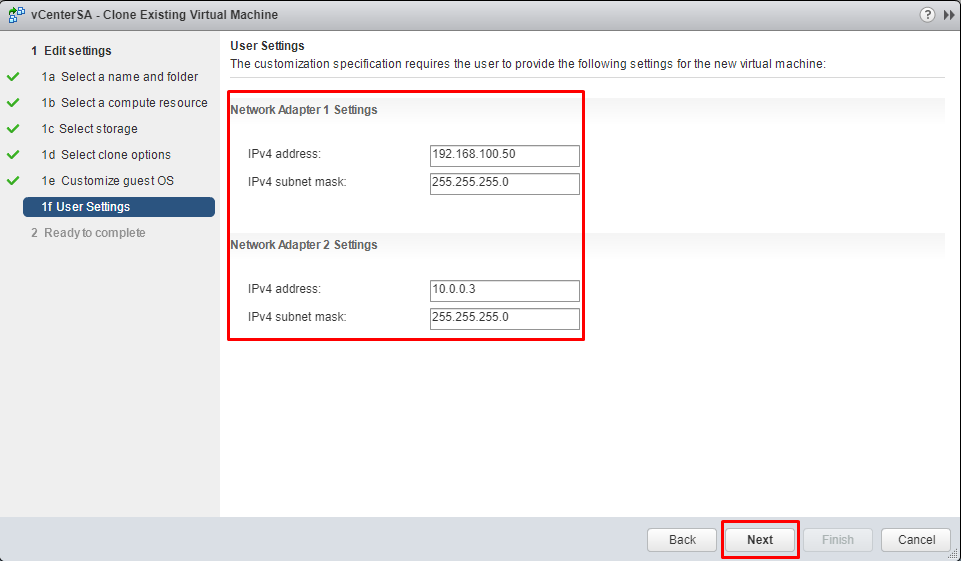Click Adapter 1 'IPv4 address:' label
This screenshot has width=961, height=561.
pos(284,154)
